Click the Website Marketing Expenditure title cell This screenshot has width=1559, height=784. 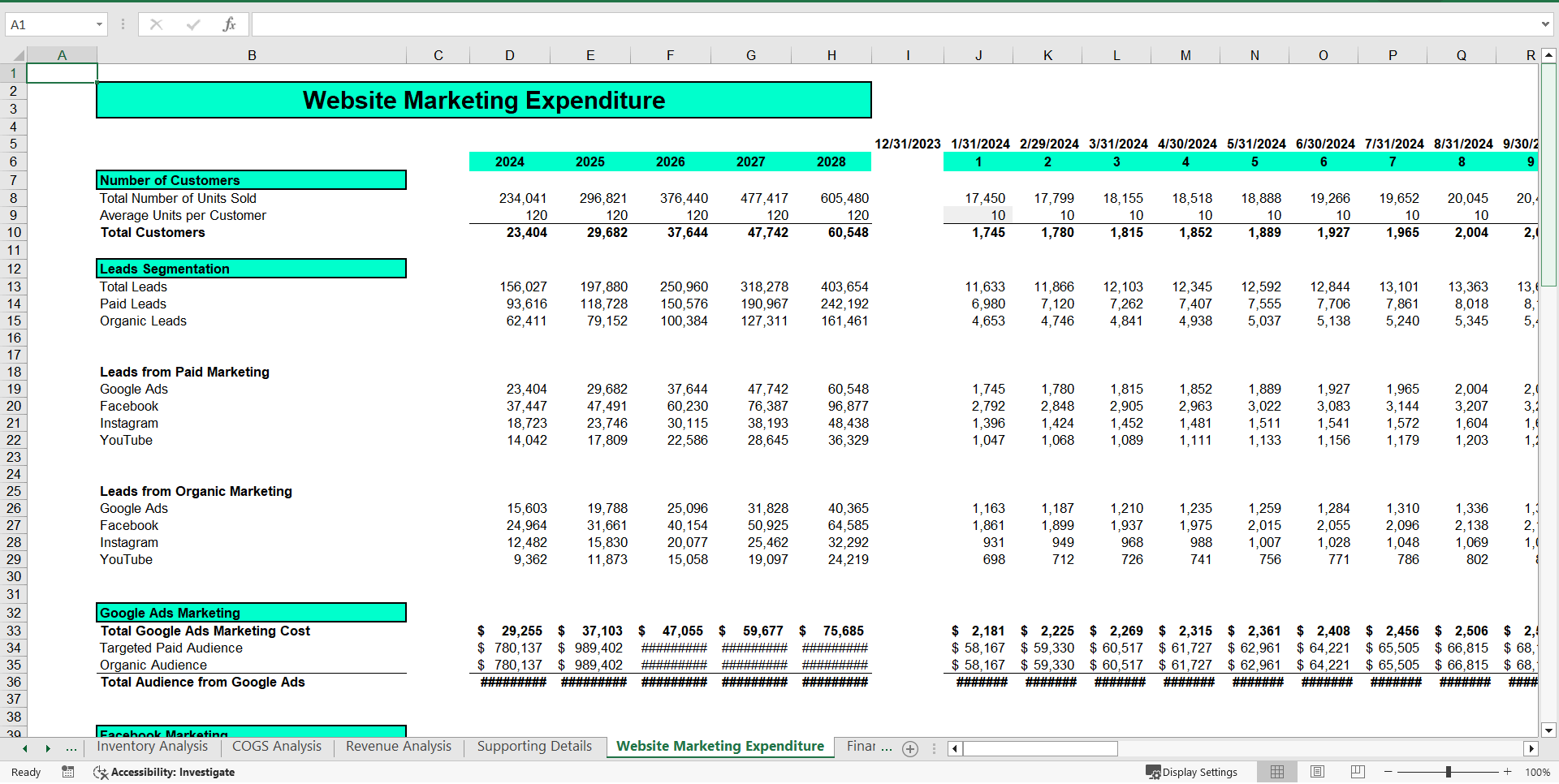484,100
